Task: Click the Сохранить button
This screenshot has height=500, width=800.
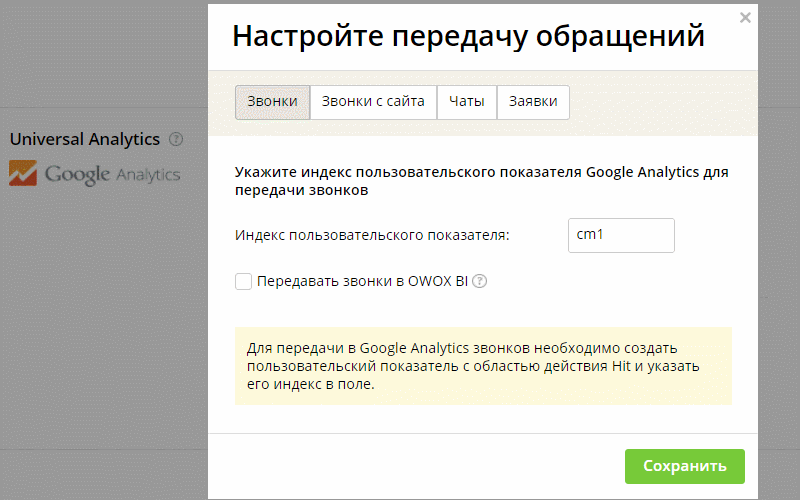Action: pos(685,466)
